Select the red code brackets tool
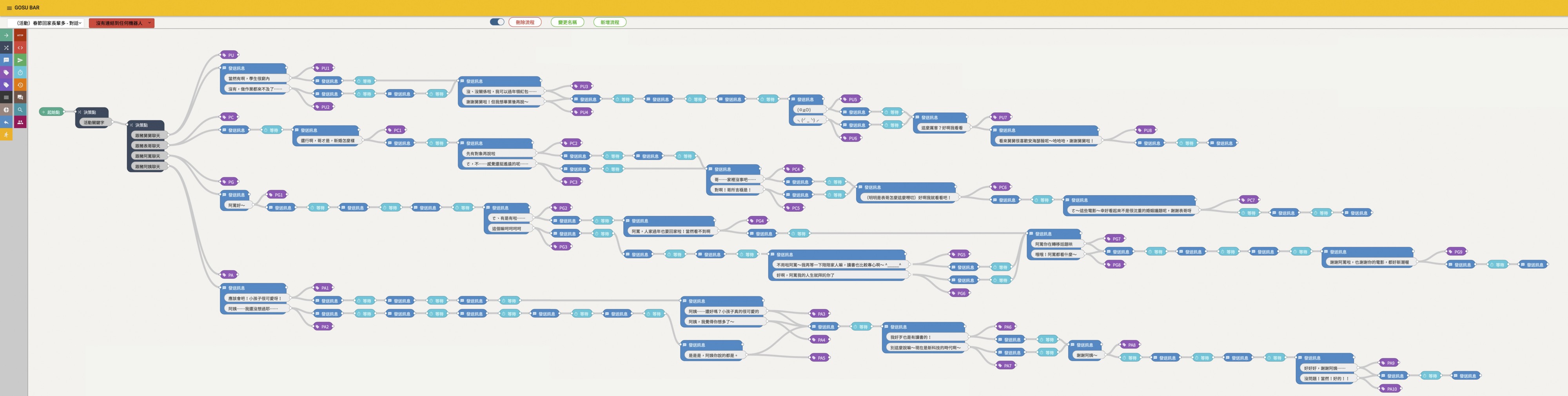This screenshot has height=396, width=1568. (x=20, y=47)
